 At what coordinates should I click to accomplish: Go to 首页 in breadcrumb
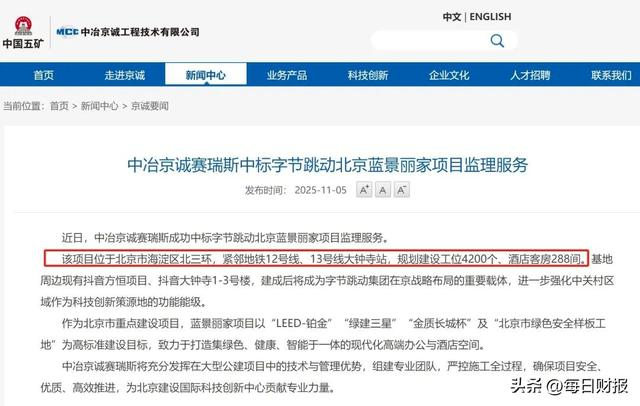coord(59,106)
